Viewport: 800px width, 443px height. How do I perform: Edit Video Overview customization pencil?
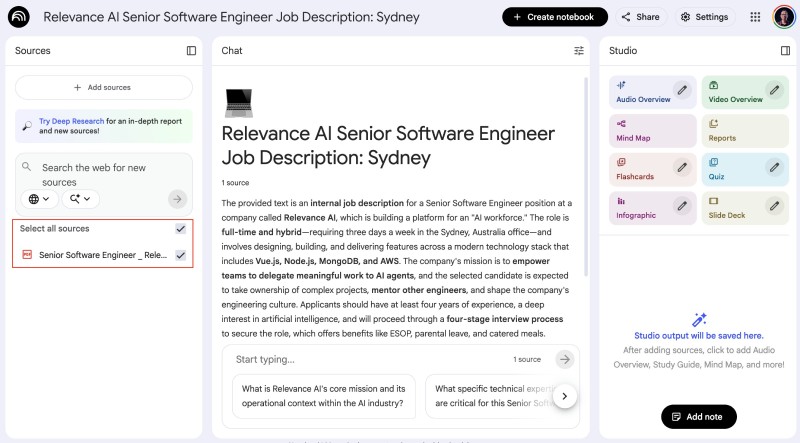pos(773,91)
